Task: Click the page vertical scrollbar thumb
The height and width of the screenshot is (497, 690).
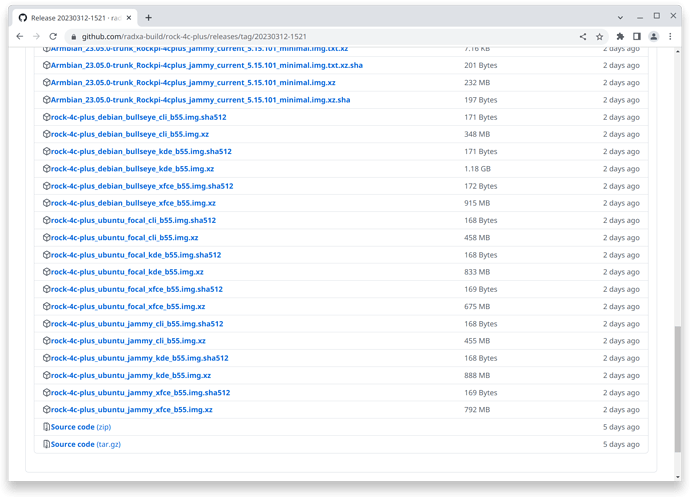Action: 678,389
